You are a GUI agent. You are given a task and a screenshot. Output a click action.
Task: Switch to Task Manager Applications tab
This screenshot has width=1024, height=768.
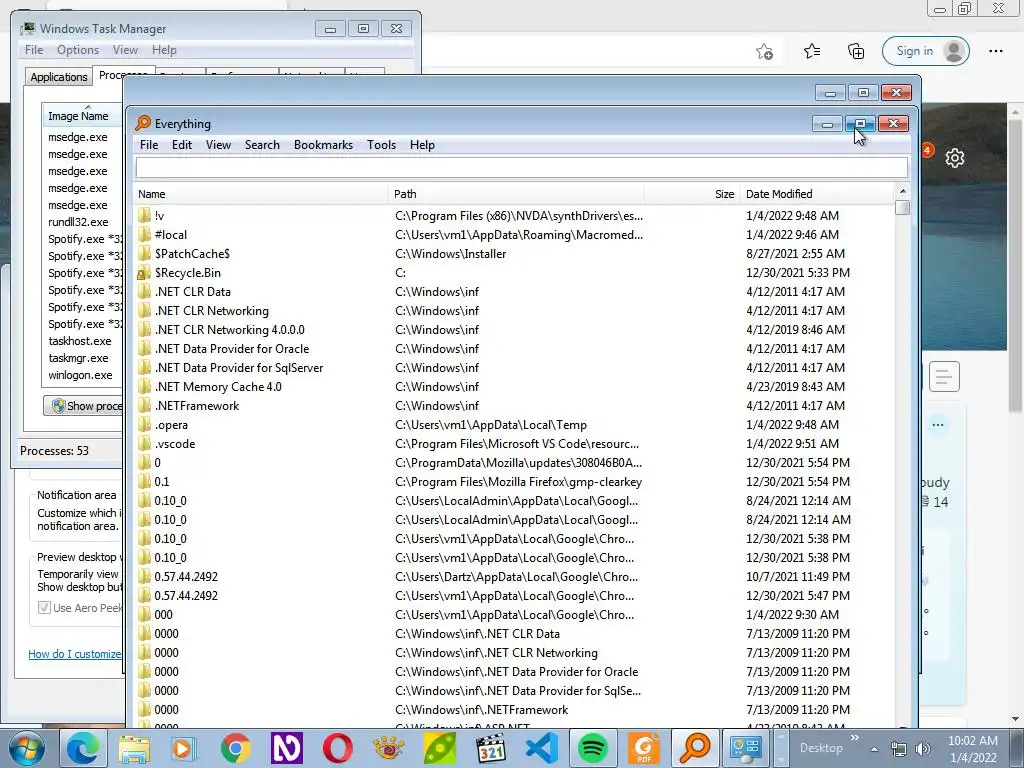[x=59, y=77]
